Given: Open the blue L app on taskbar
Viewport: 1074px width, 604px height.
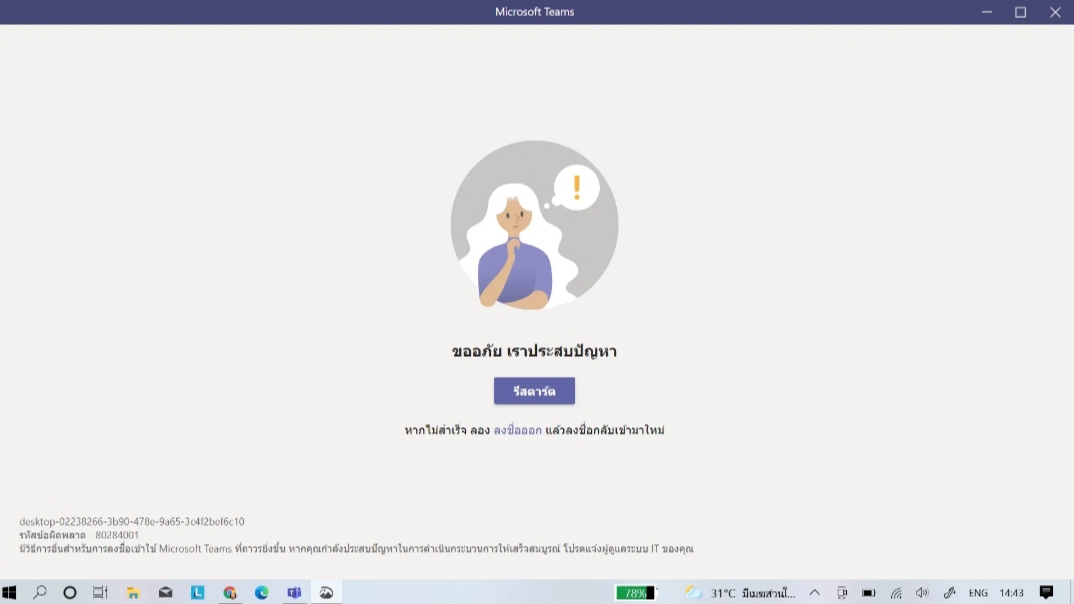Looking at the screenshot, I should (197, 592).
